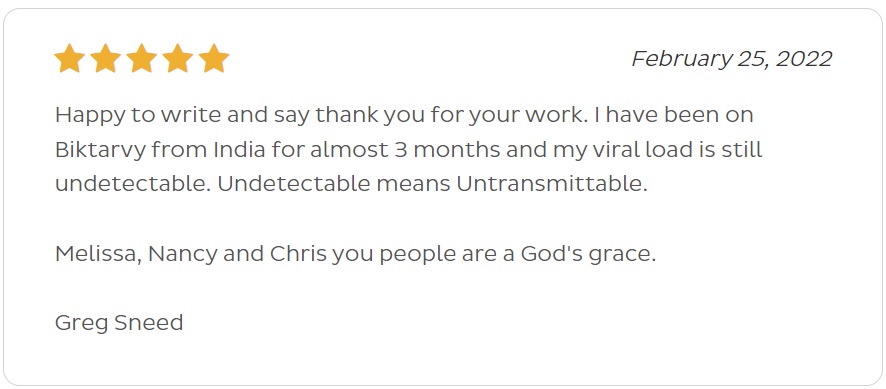Image resolution: width=886 pixels, height=389 pixels.
Task: Select the fourth gold rating star
Action: click(x=178, y=58)
